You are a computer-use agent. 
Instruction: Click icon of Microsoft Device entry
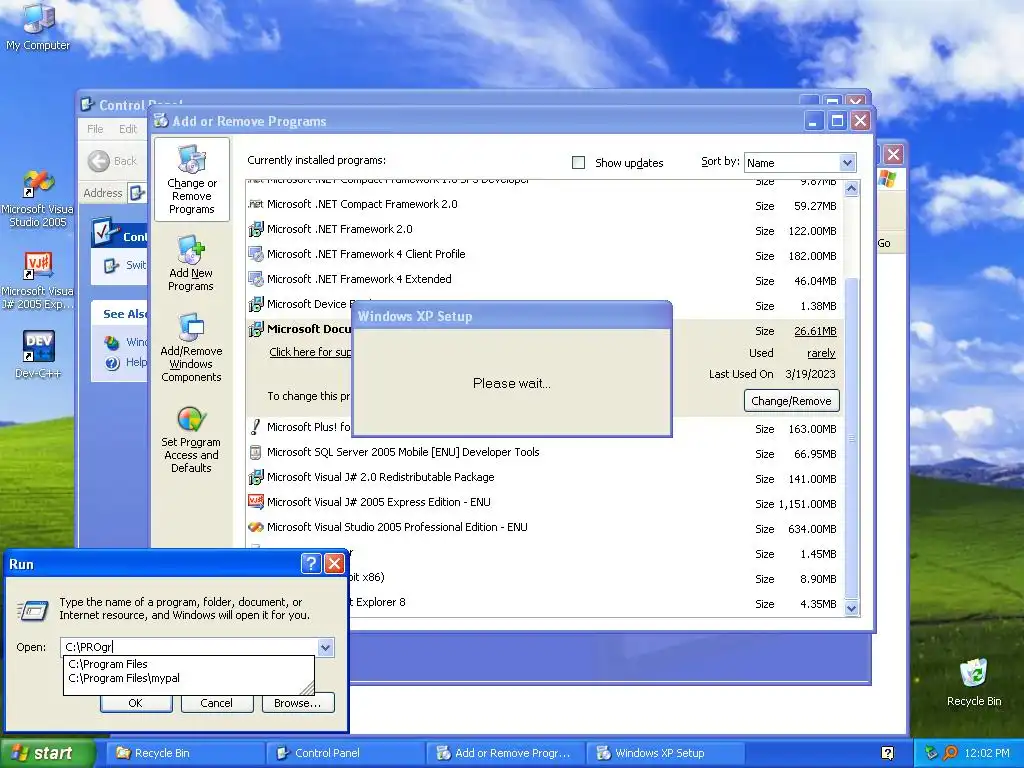(x=255, y=304)
